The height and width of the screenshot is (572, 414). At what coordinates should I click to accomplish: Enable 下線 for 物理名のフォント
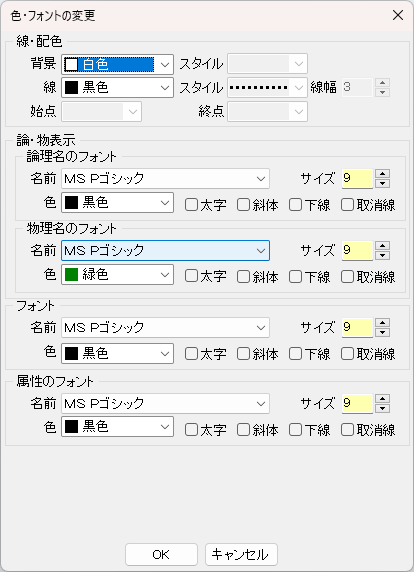(x=310, y=277)
